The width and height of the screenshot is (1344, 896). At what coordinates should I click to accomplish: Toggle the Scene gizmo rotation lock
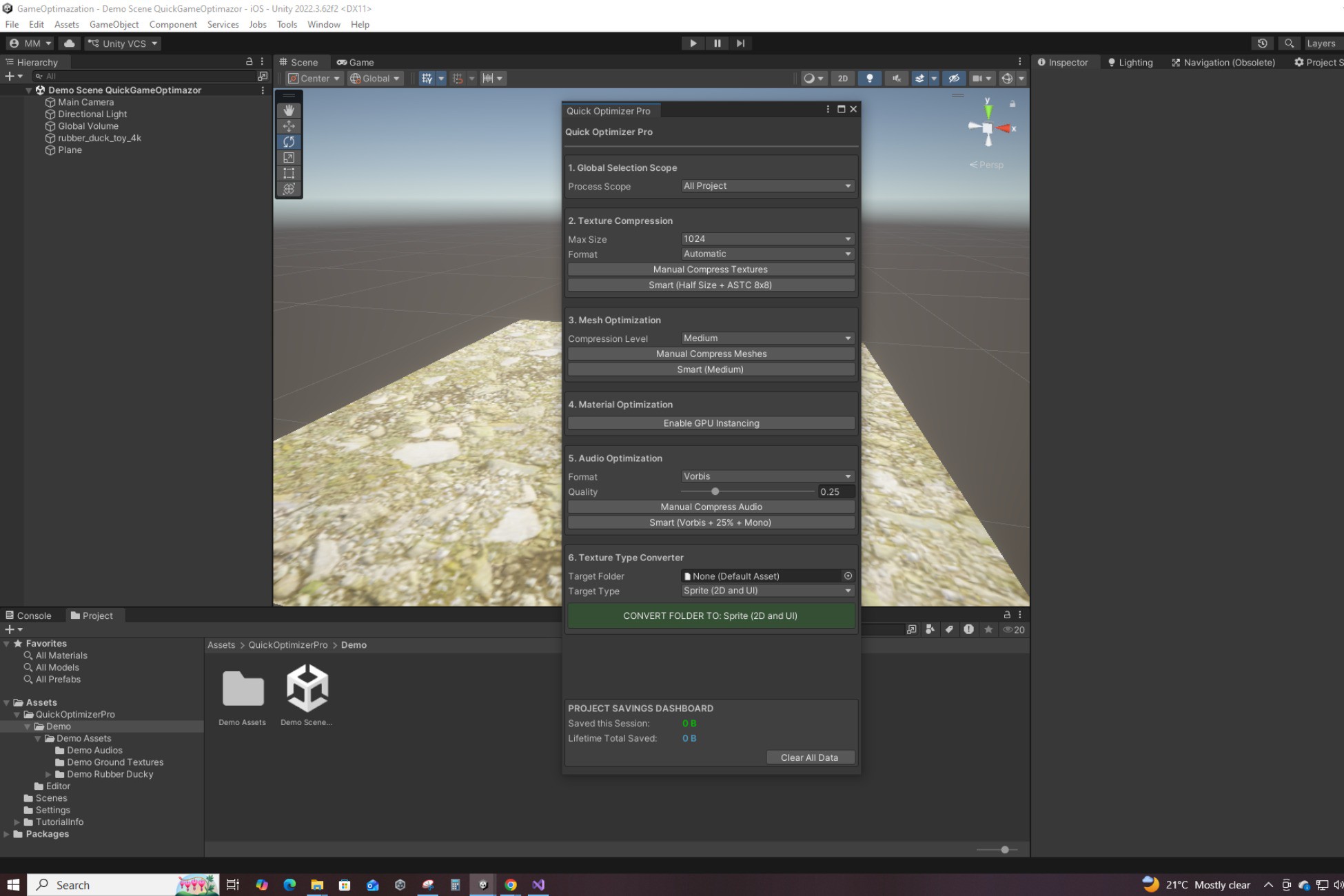[x=1012, y=104]
